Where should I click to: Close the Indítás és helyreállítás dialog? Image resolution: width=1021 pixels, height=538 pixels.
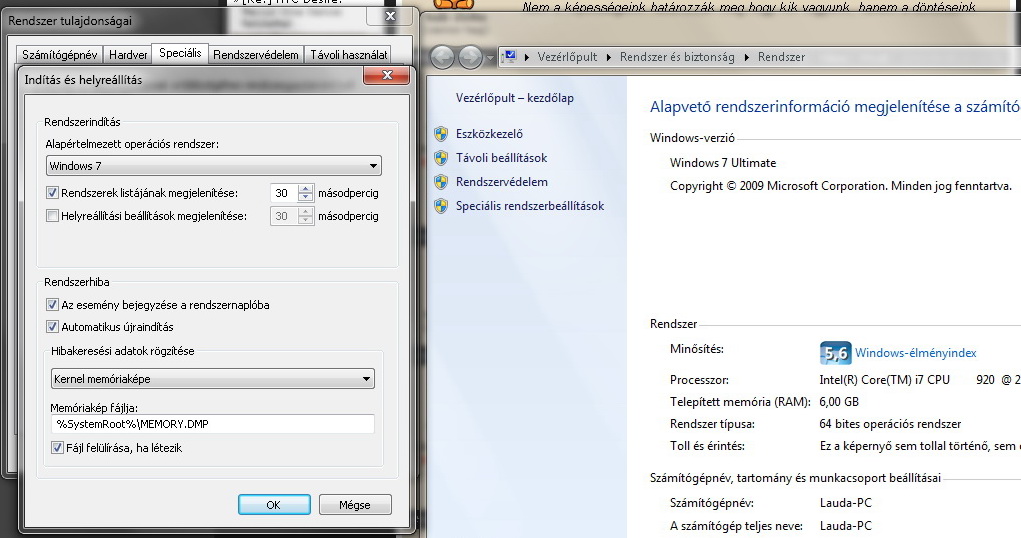387,76
